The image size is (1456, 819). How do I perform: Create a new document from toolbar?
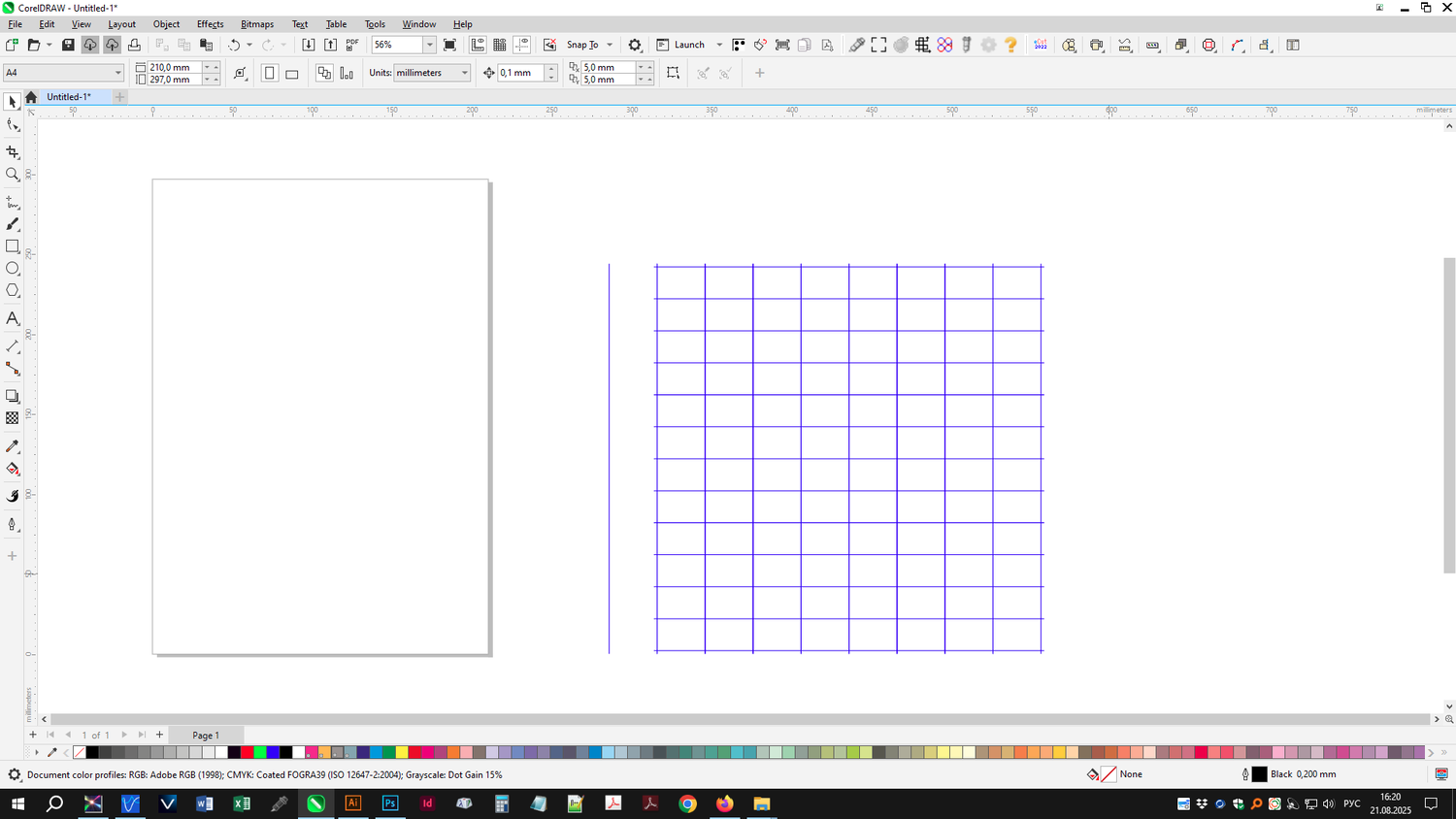pos(12,45)
